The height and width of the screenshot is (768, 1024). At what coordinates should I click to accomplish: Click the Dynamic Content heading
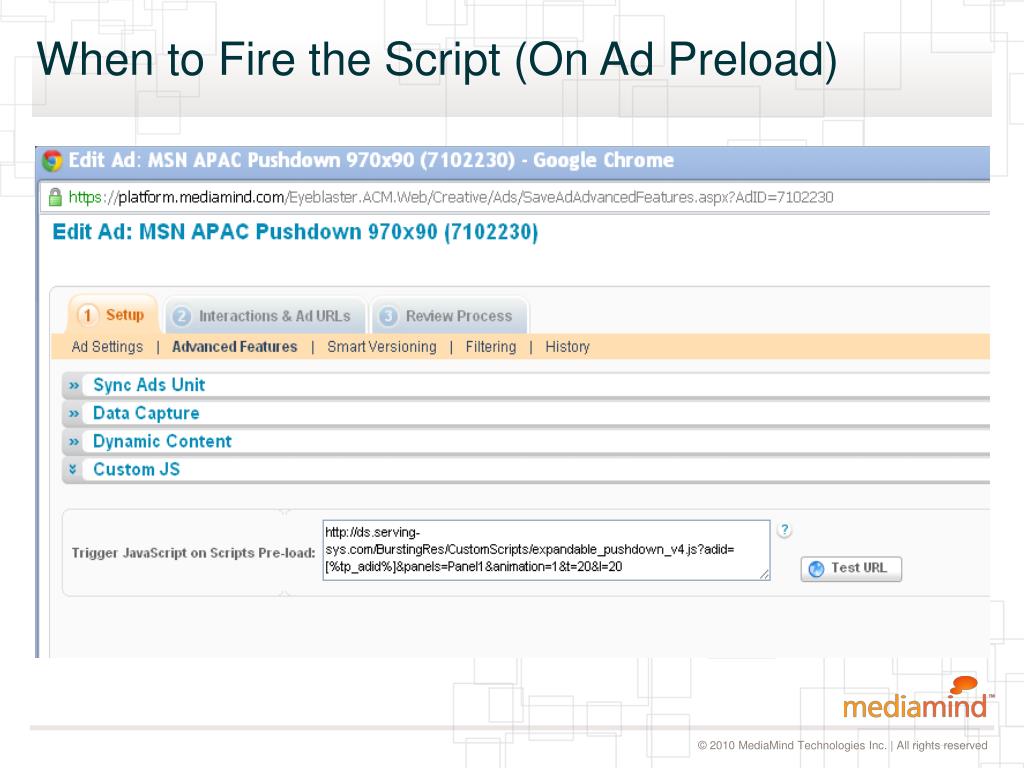(162, 441)
